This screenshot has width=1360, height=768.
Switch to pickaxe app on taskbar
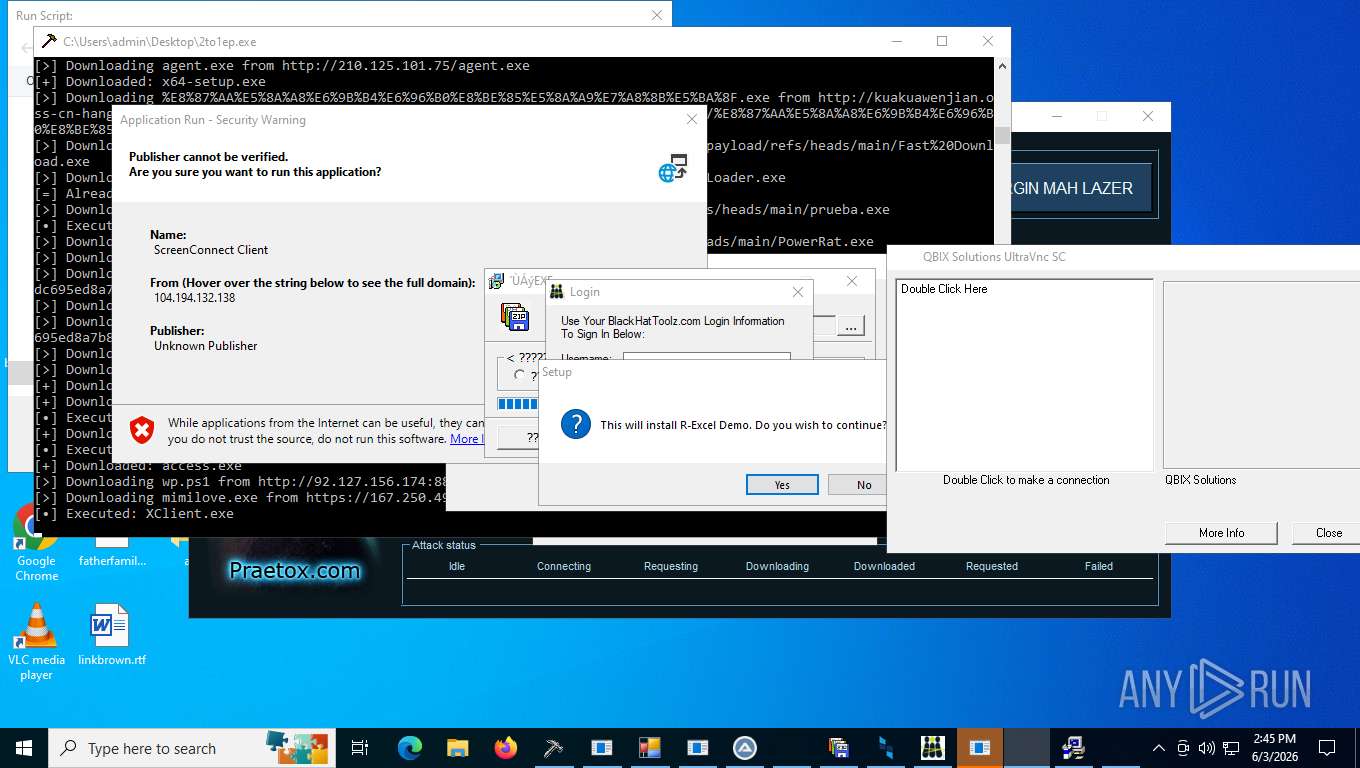pos(553,747)
